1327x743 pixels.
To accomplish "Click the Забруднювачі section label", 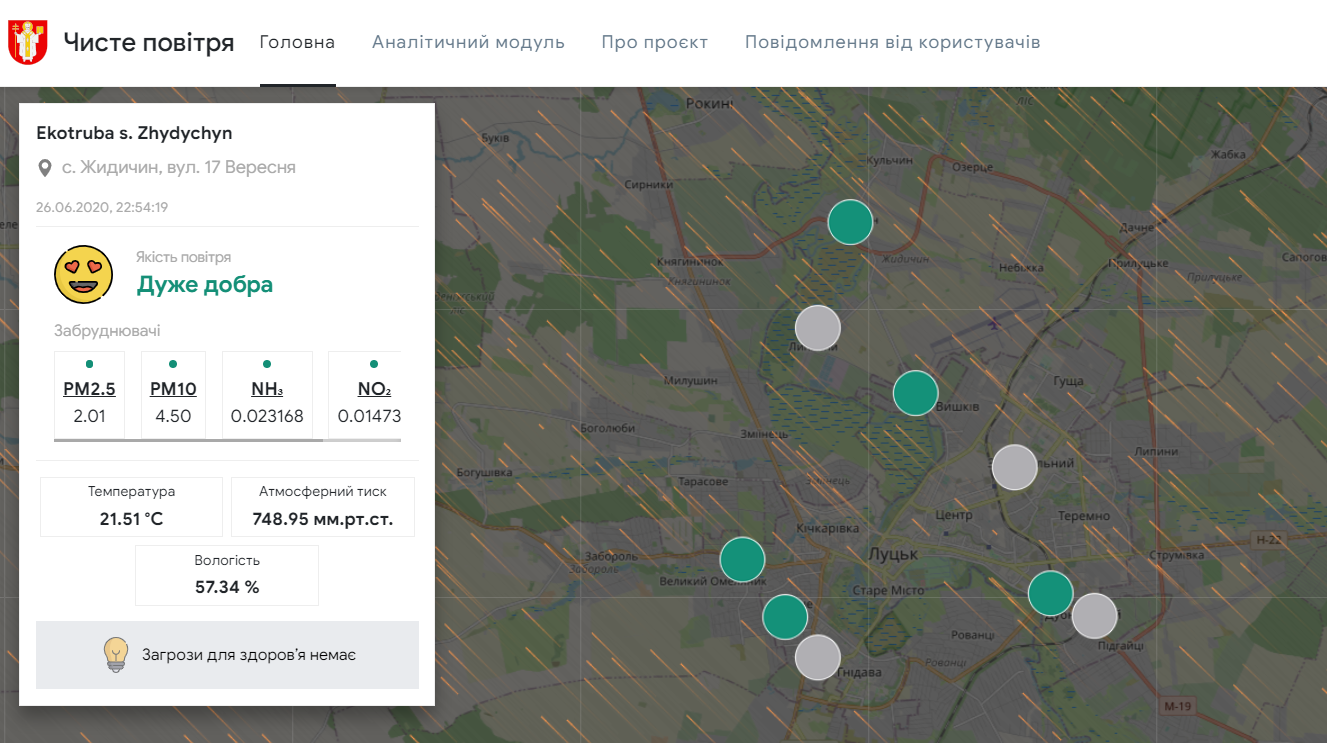I will click(x=107, y=331).
